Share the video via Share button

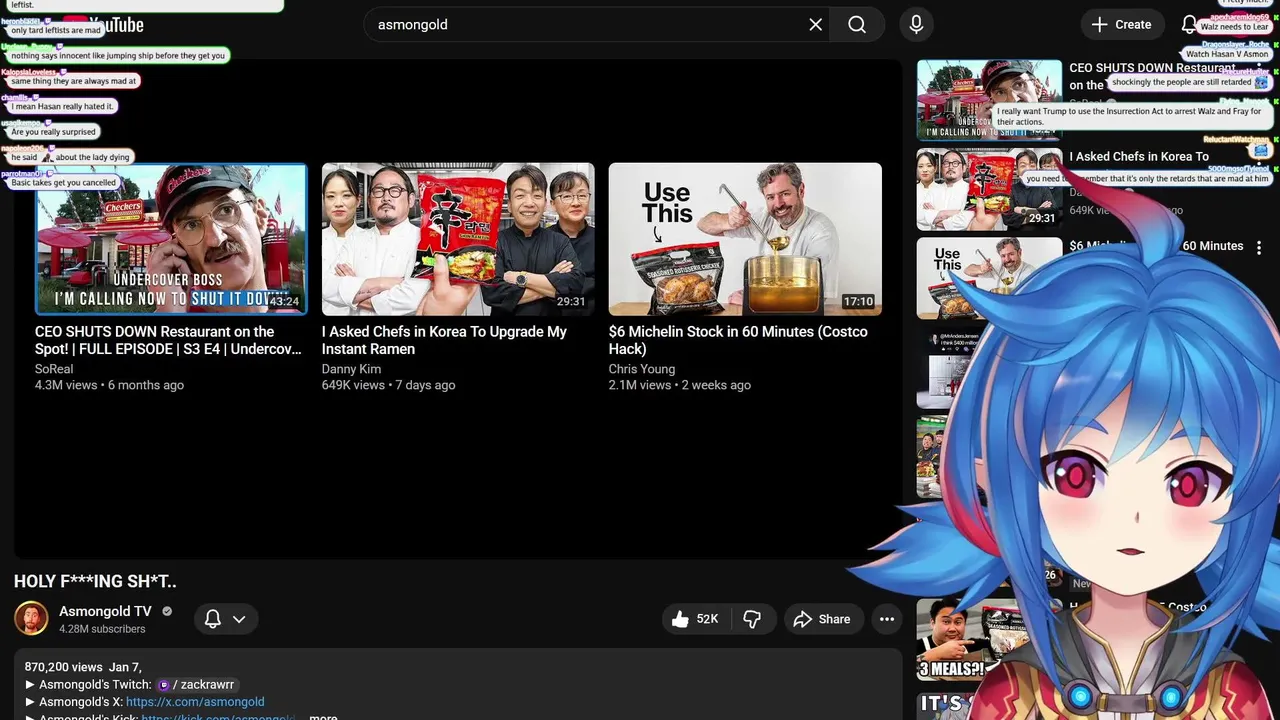click(x=822, y=619)
